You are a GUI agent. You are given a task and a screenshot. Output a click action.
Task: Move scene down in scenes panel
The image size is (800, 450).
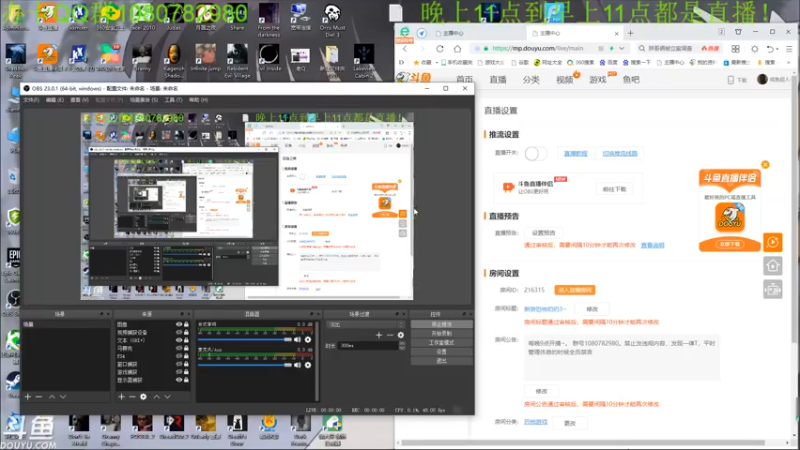point(63,396)
